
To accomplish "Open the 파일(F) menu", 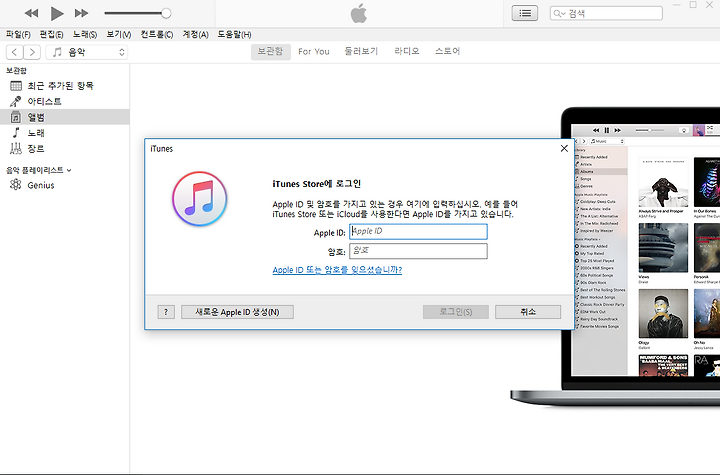I will pos(18,34).
